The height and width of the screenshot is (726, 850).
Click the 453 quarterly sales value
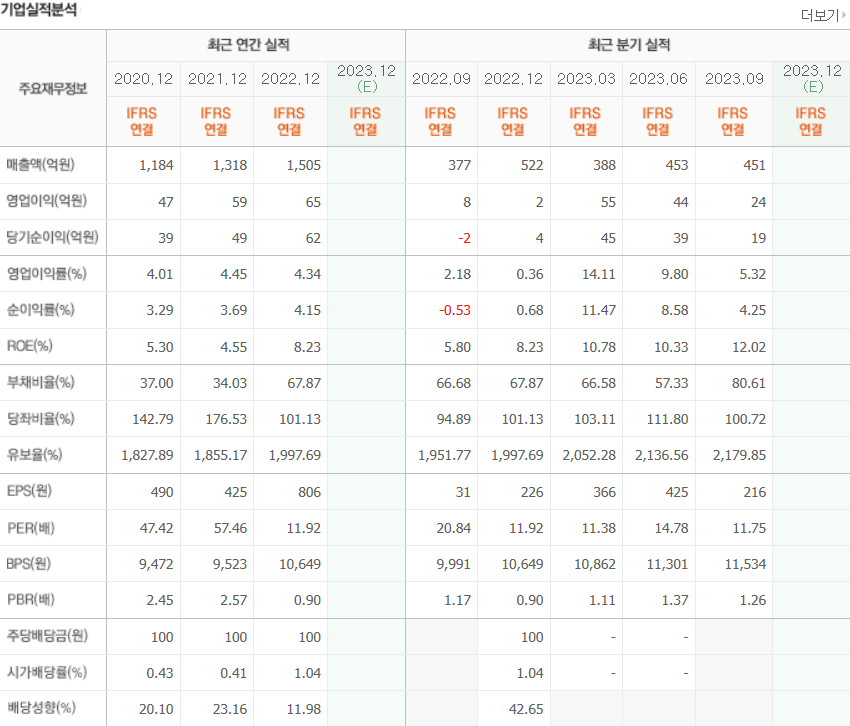click(677, 165)
